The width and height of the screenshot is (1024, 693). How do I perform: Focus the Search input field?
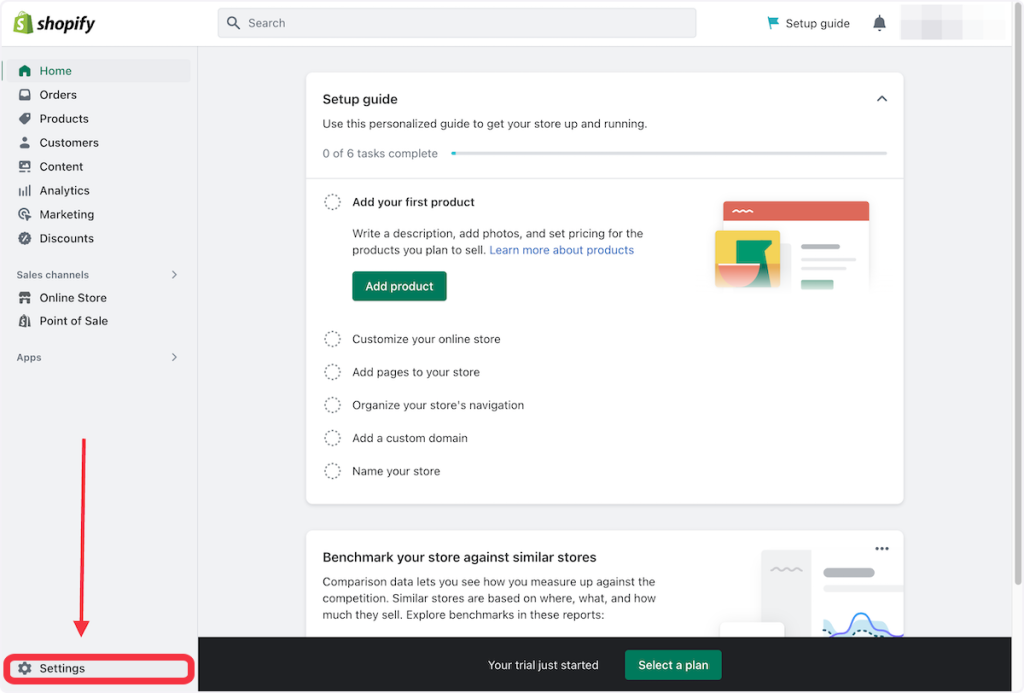(x=457, y=23)
